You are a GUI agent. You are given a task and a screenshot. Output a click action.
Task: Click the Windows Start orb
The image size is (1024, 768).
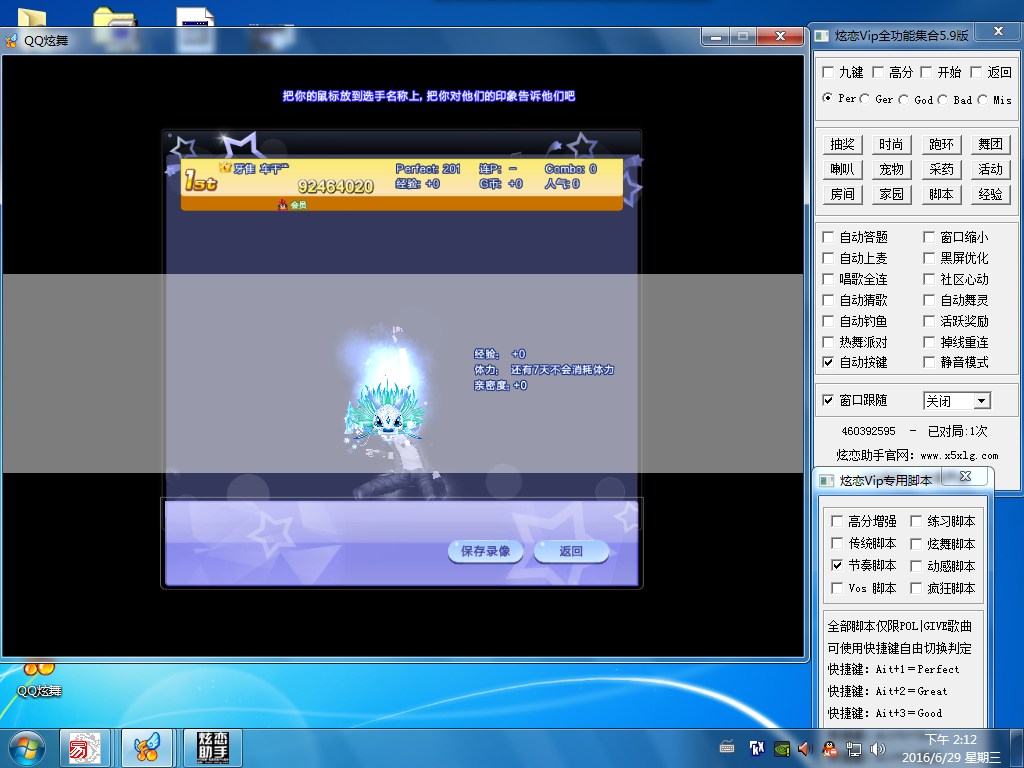(27, 748)
